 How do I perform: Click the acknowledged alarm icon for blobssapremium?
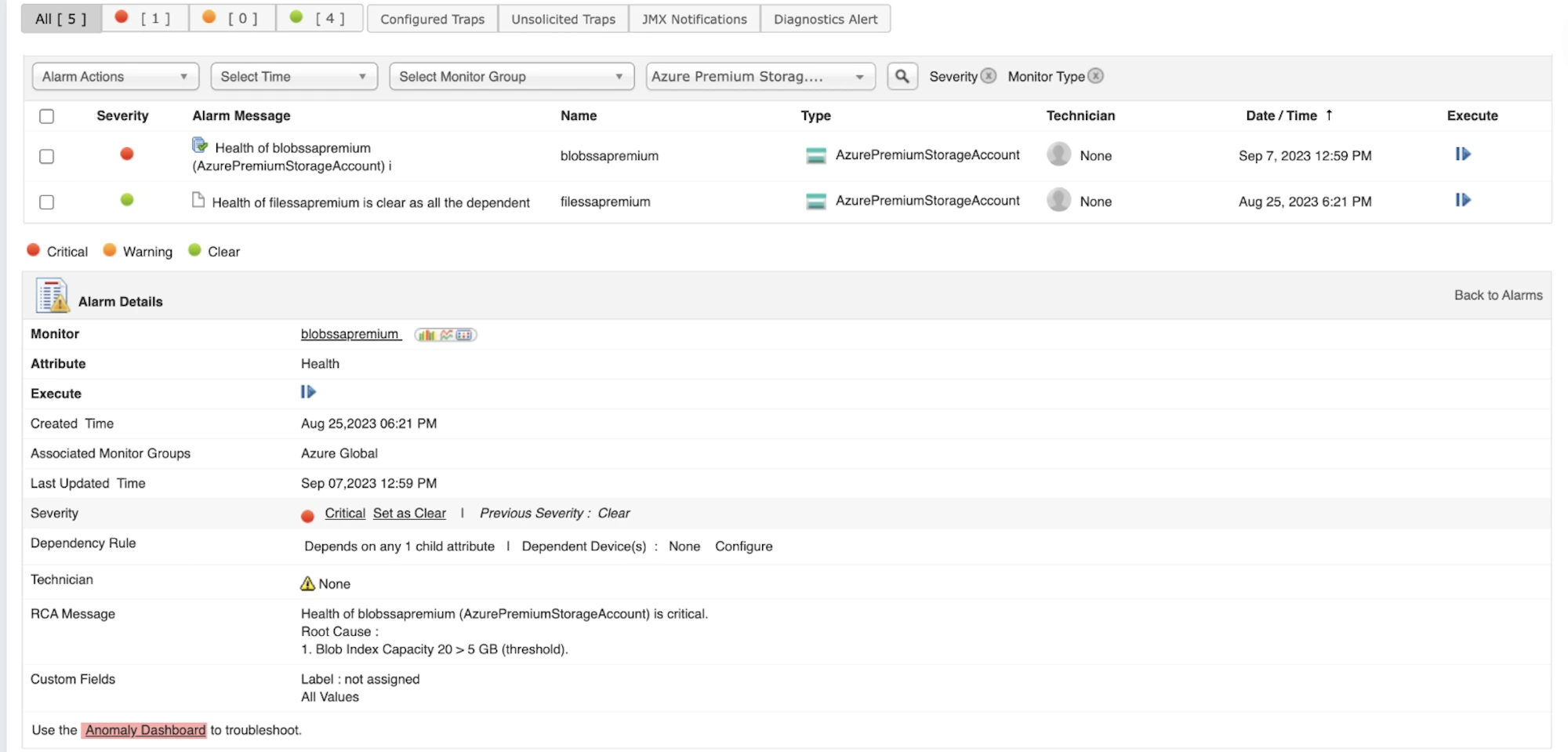coord(200,145)
